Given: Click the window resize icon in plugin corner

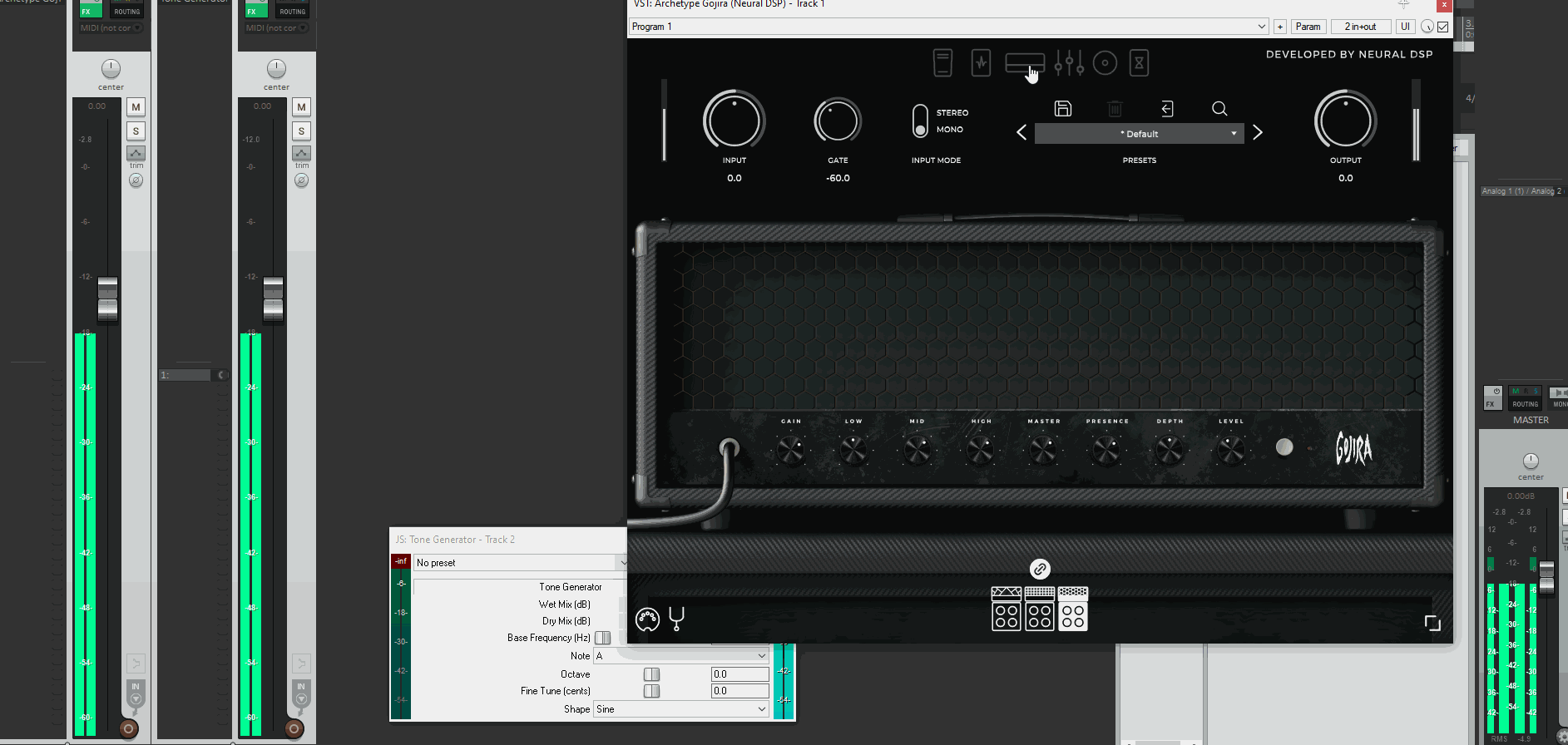Looking at the screenshot, I should click(1432, 624).
